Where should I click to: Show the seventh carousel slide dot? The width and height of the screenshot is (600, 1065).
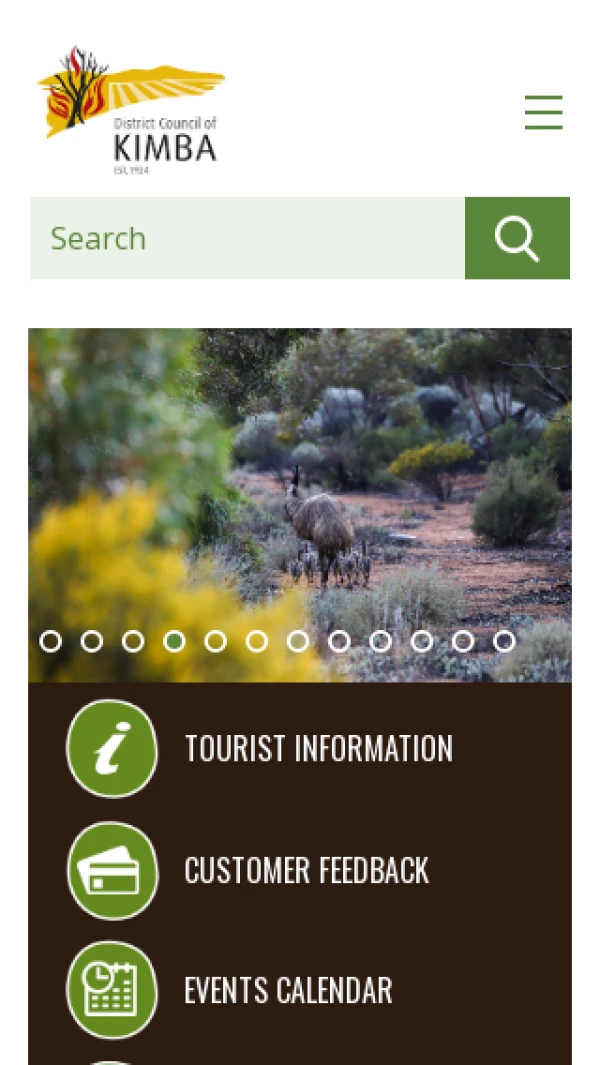click(x=298, y=641)
